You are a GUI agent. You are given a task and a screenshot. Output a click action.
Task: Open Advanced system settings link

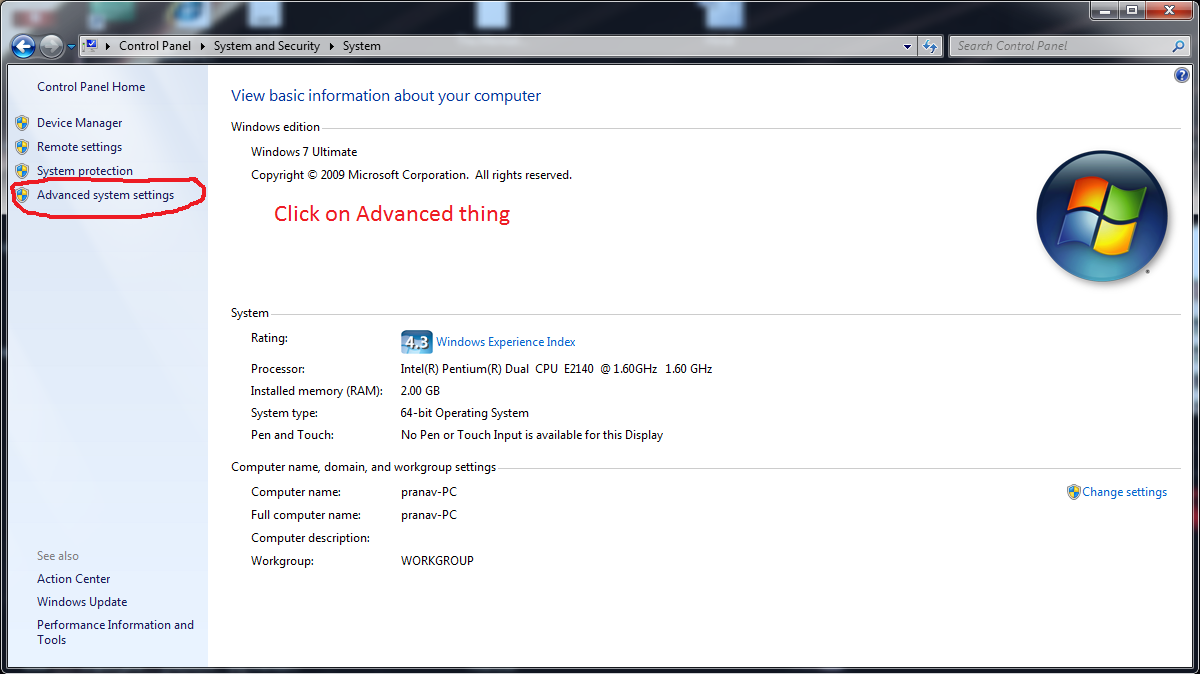coord(105,195)
